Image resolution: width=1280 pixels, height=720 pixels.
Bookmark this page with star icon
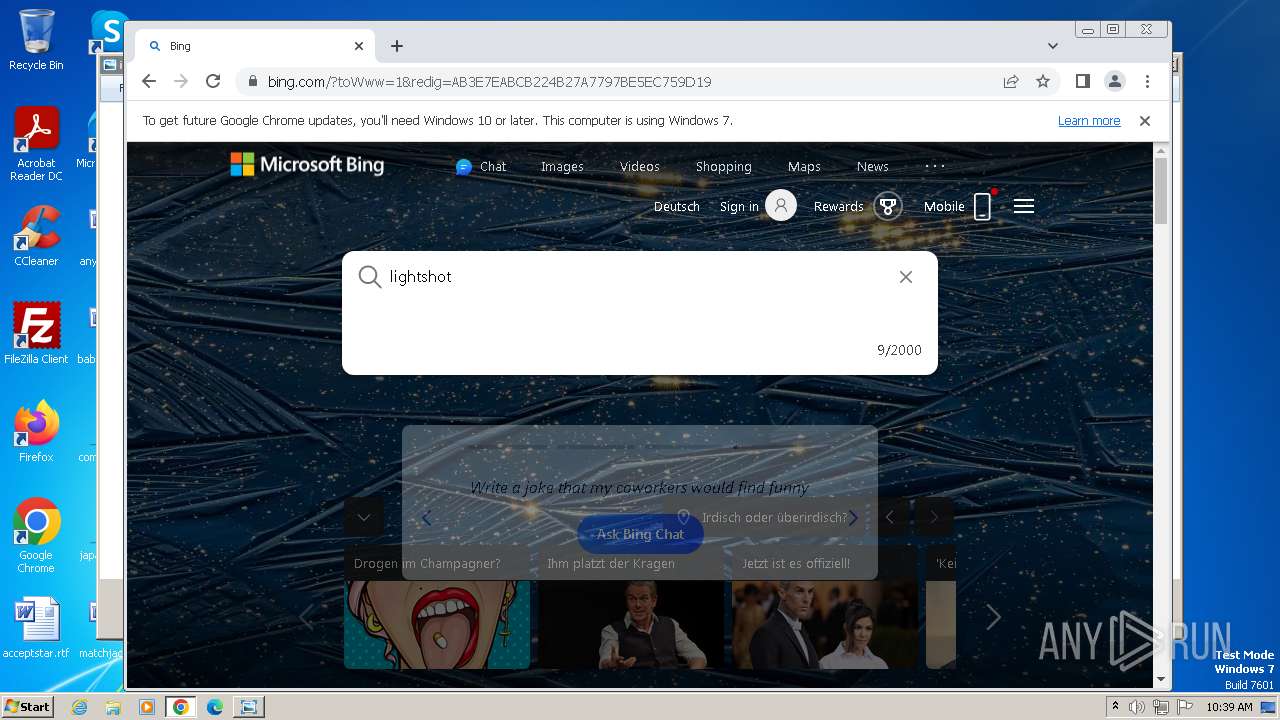pyautogui.click(x=1043, y=81)
